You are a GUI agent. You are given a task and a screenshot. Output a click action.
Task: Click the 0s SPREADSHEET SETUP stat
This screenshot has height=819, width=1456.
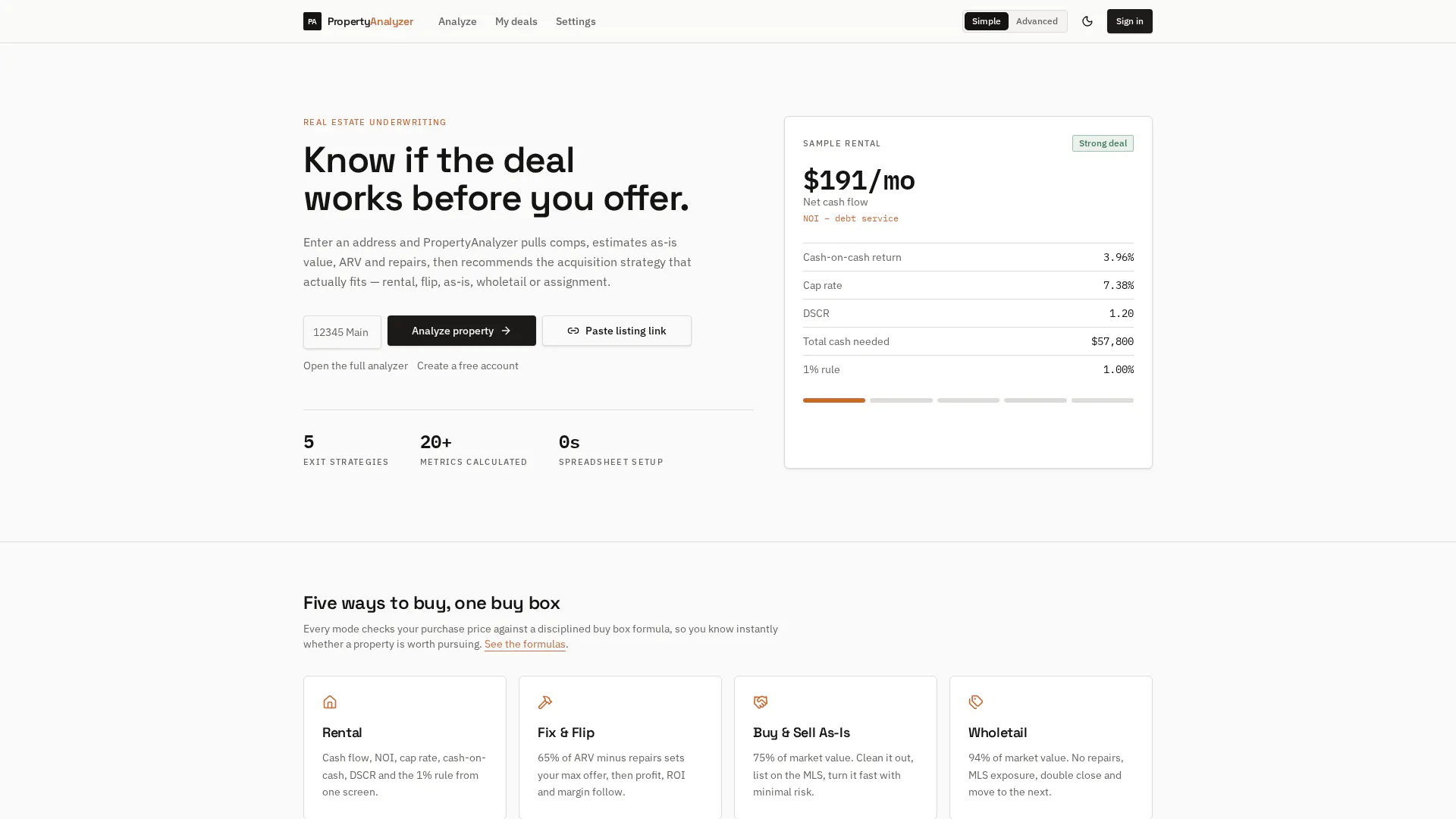click(x=611, y=449)
